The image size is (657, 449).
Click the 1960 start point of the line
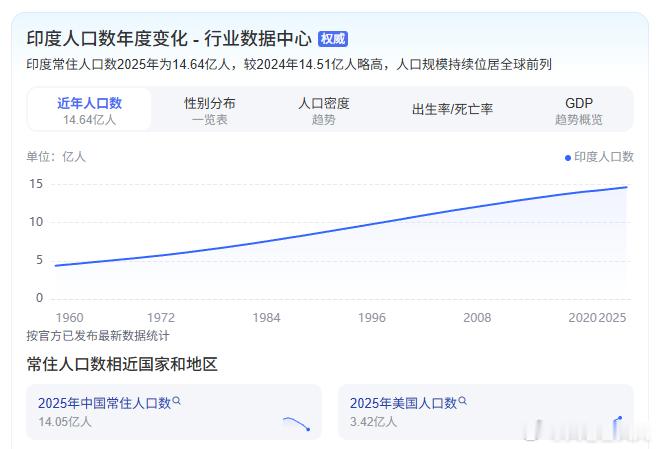56,266
